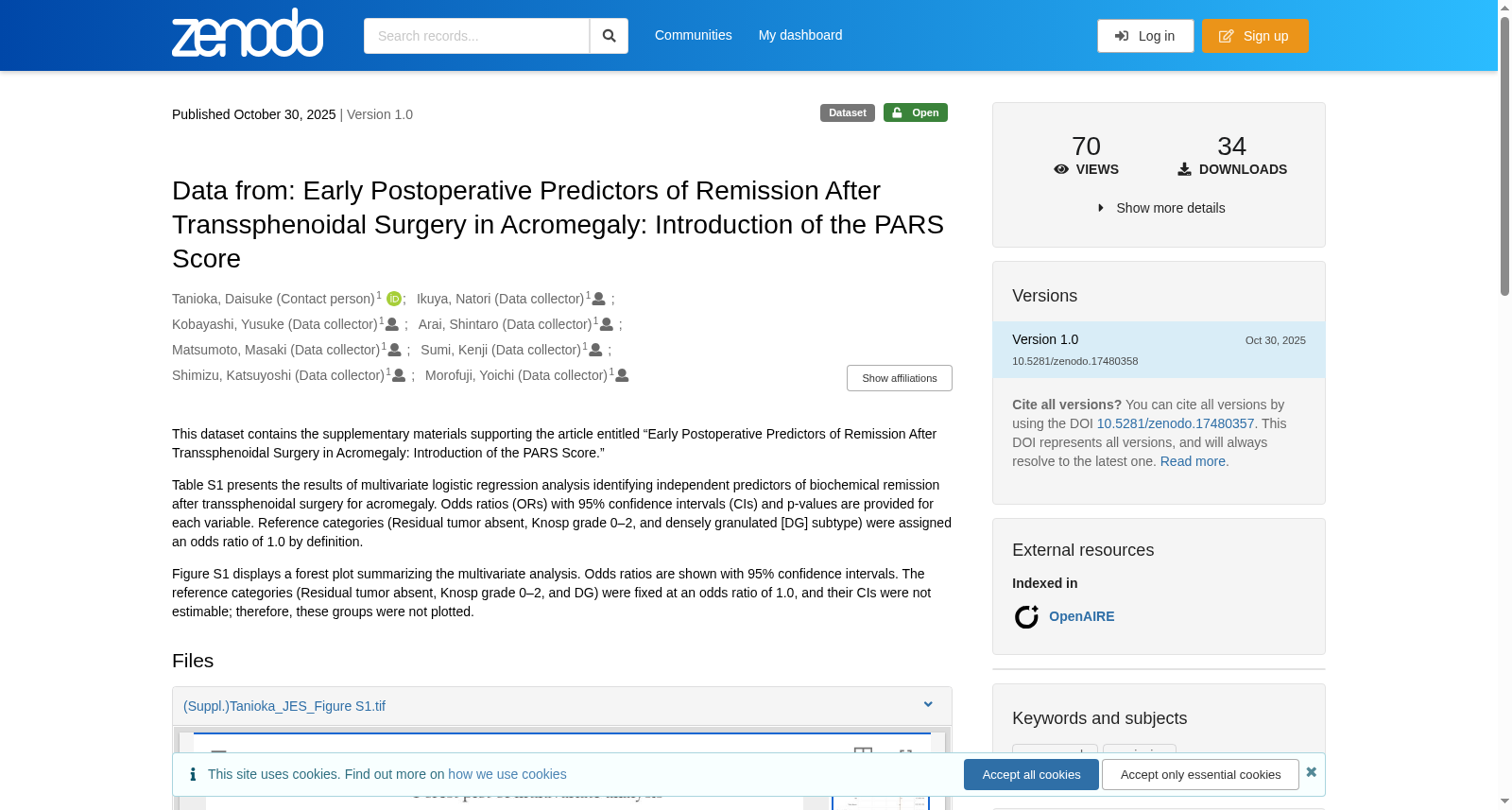Viewport: 1512px width, 810px height.
Task: Click the orange Sign up button
Action: click(1255, 36)
